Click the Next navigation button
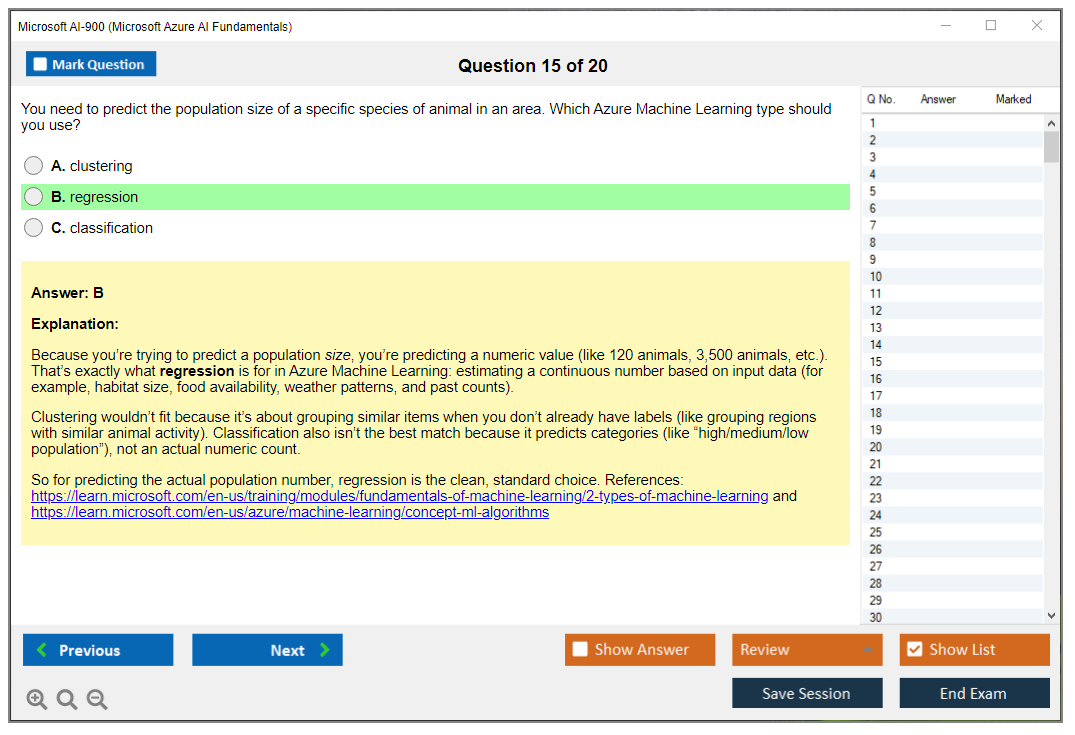1075x735 pixels. pyautogui.click(x=267, y=649)
